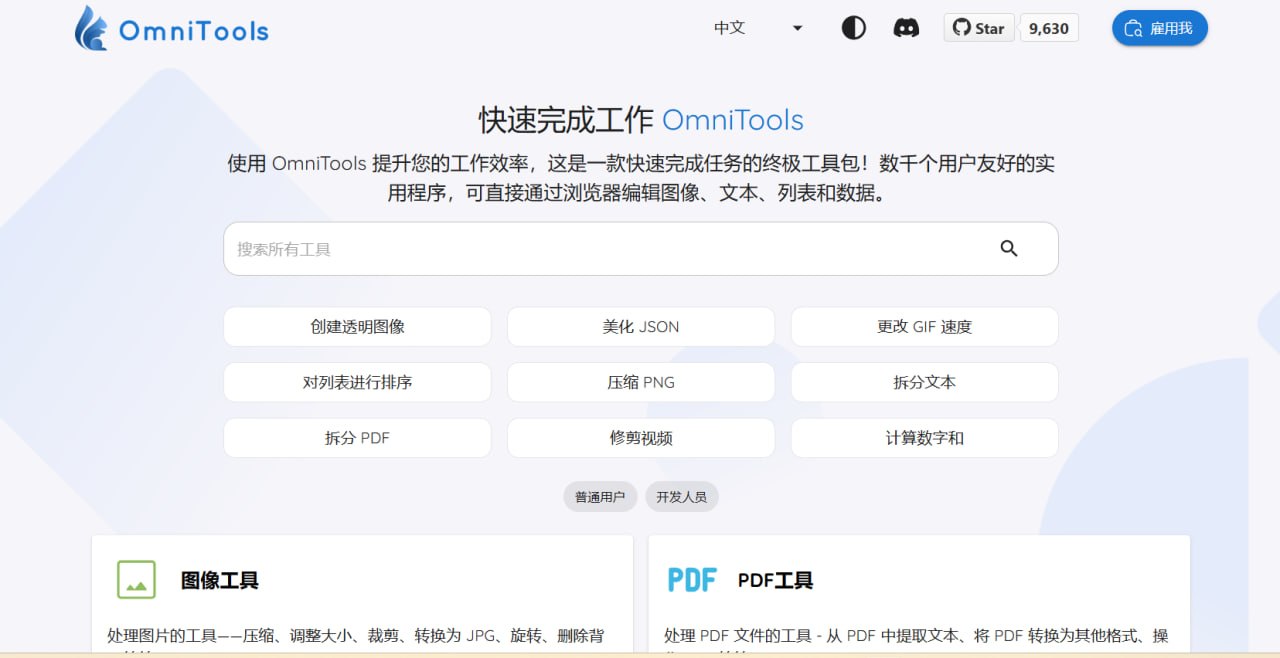Open the 创建透明图像 tool
The image size is (1280, 658).
pos(357,327)
